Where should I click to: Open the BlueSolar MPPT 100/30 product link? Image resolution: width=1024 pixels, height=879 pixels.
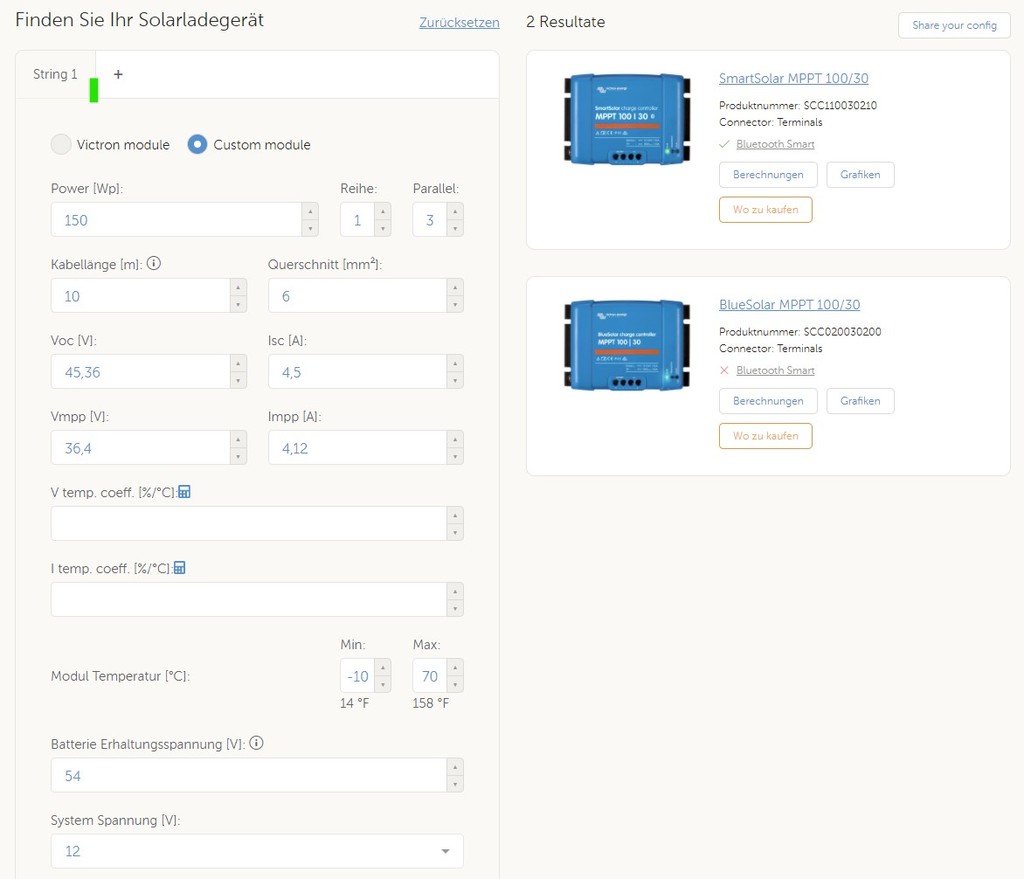point(790,304)
